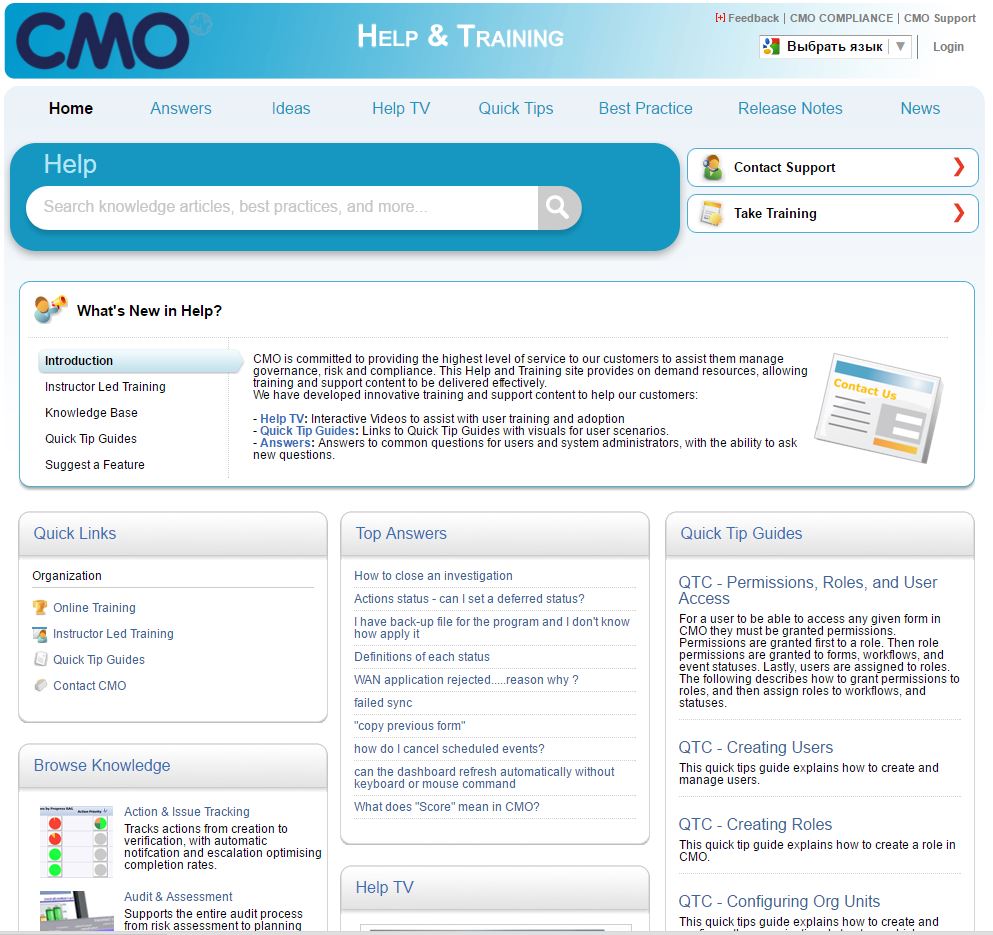993x935 pixels.
Task: Click the Contact CMO icon
Action: point(41,685)
